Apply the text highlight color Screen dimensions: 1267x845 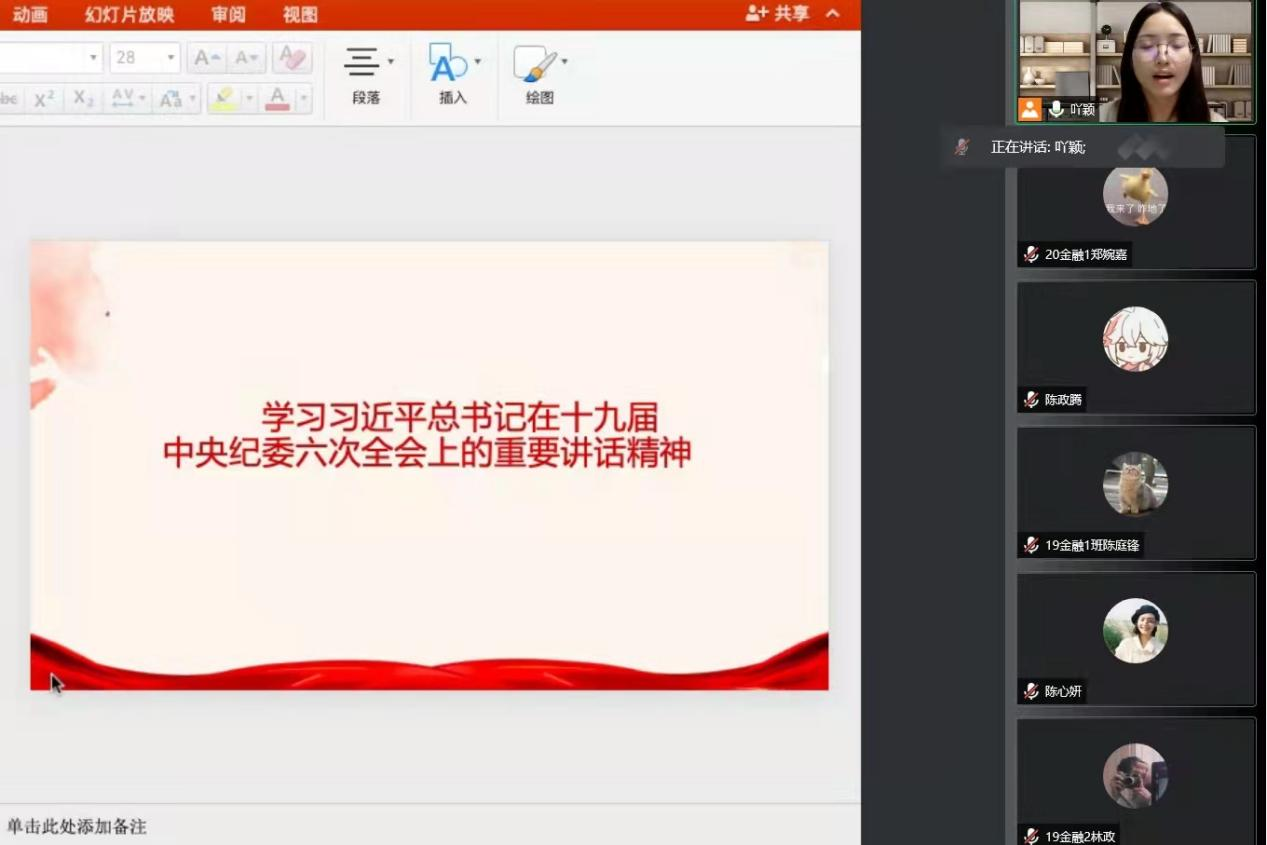click(223, 98)
